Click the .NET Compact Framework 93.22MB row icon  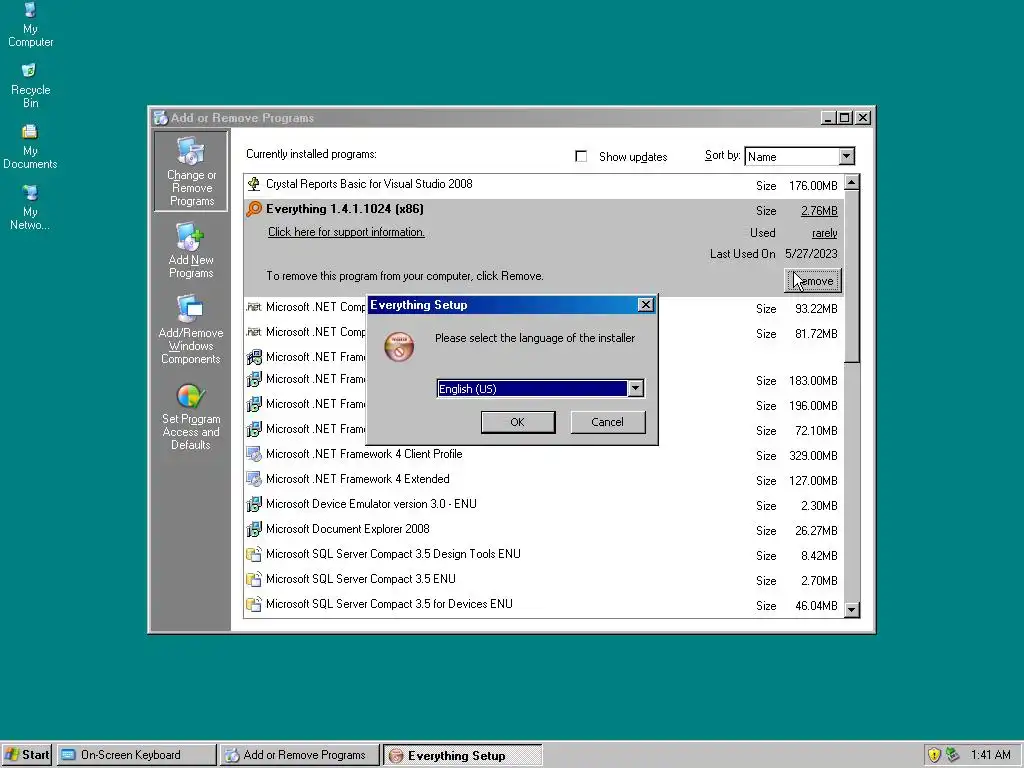[253, 307]
